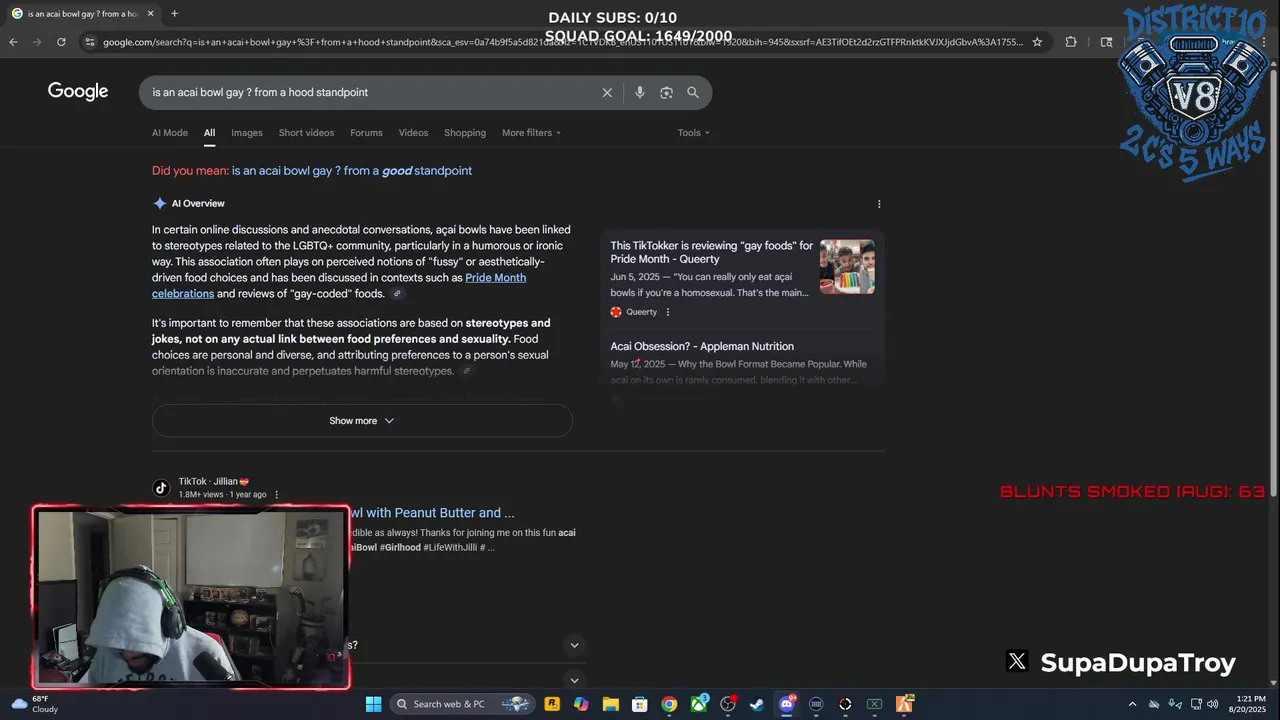The height and width of the screenshot is (720, 1280).
Task: Open AI Overview three-dot options menu
Action: 879,204
